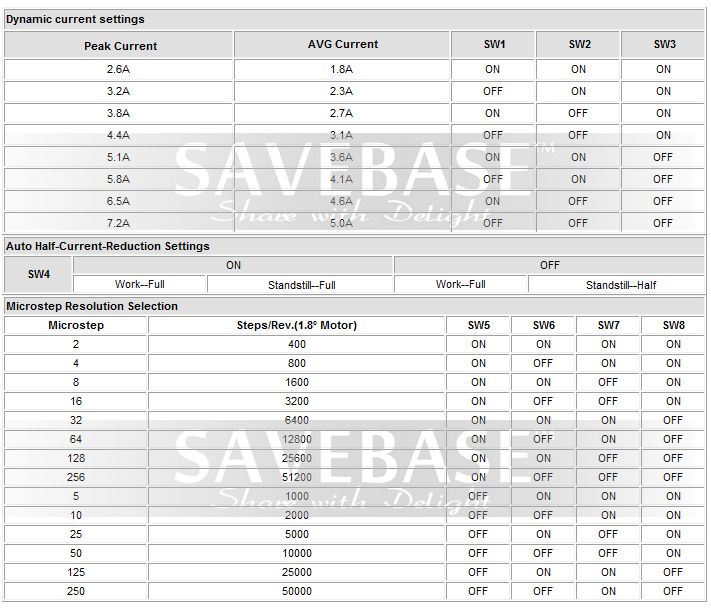Click the 50000 steps per revolution cell
Image resolution: width=711 pixels, height=612 pixels.
pos(297,591)
